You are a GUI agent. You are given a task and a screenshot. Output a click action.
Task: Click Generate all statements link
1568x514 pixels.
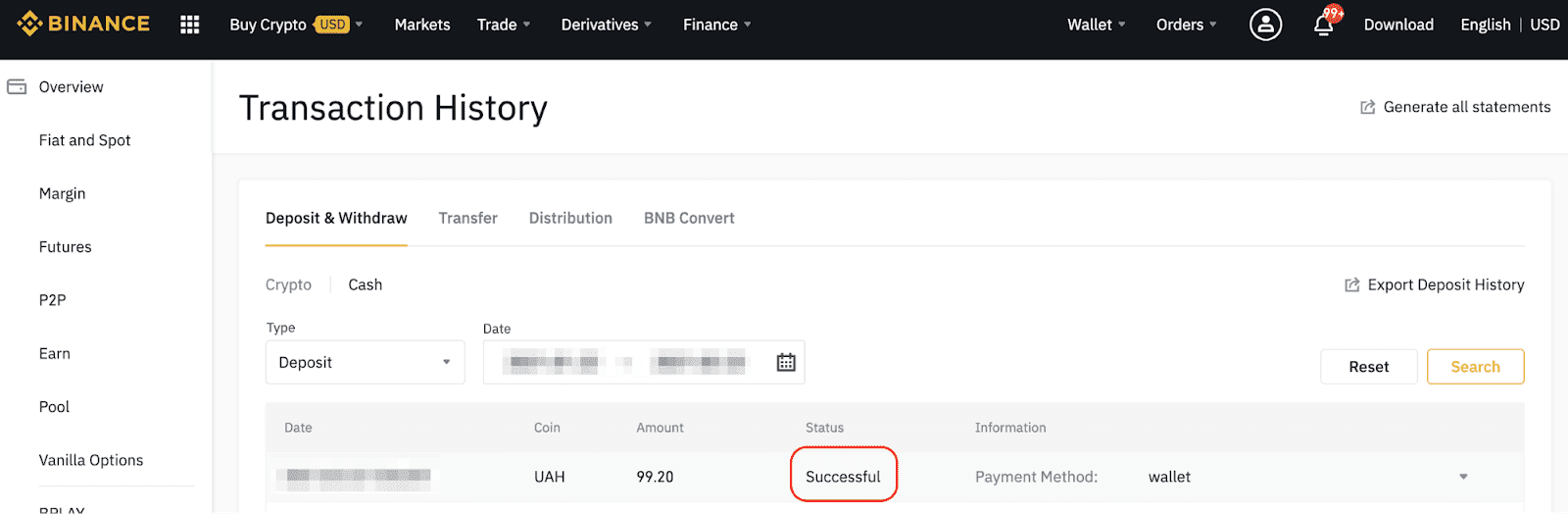pyautogui.click(x=1467, y=107)
